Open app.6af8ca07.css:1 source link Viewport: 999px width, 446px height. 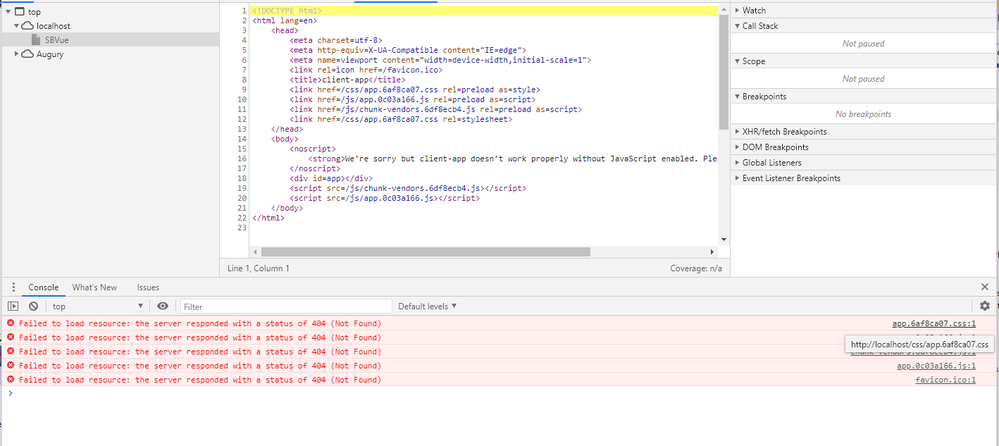pos(933,324)
